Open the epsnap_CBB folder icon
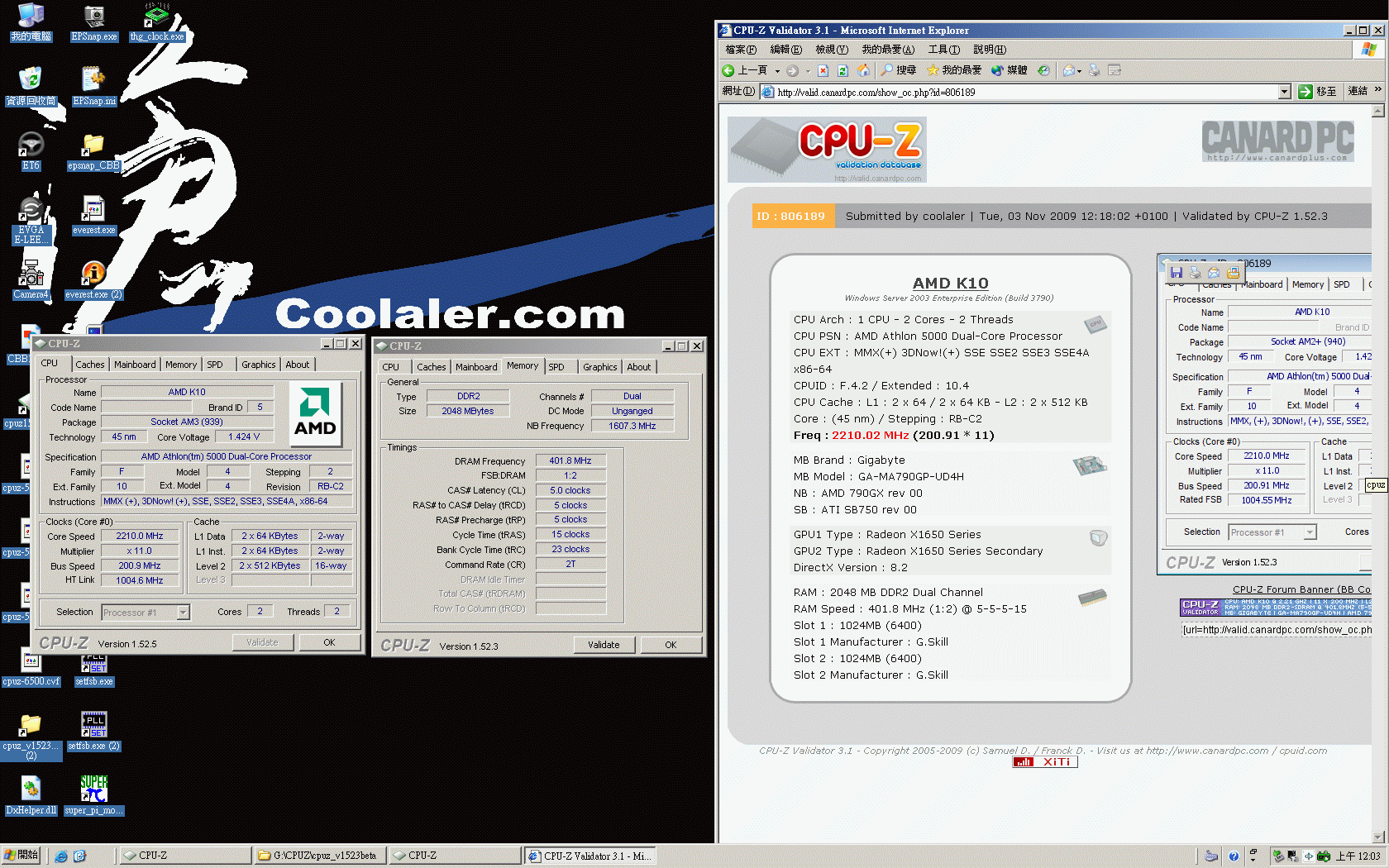This screenshot has height=868, width=1389. pos(93,151)
